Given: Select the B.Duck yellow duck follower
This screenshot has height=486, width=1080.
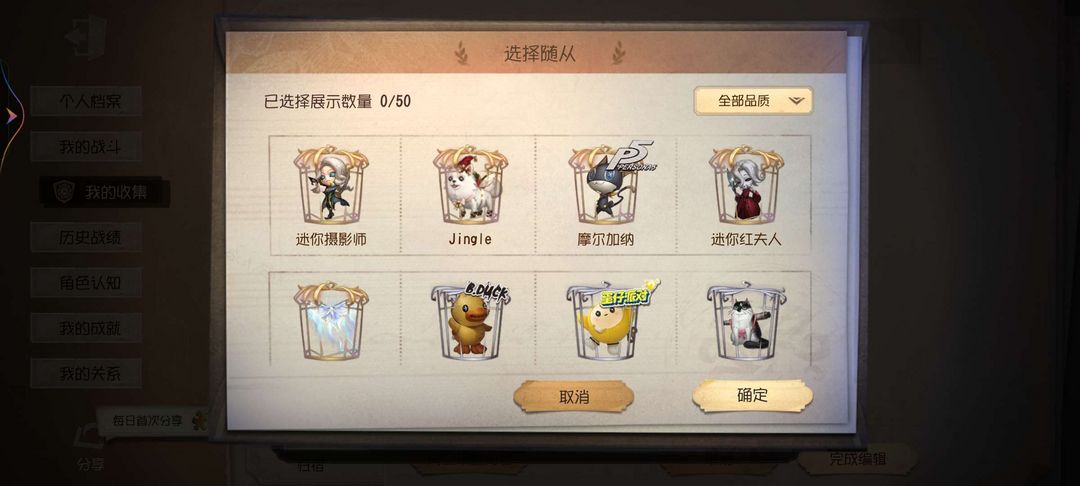Looking at the screenshot, I should [x=470, y=320].
